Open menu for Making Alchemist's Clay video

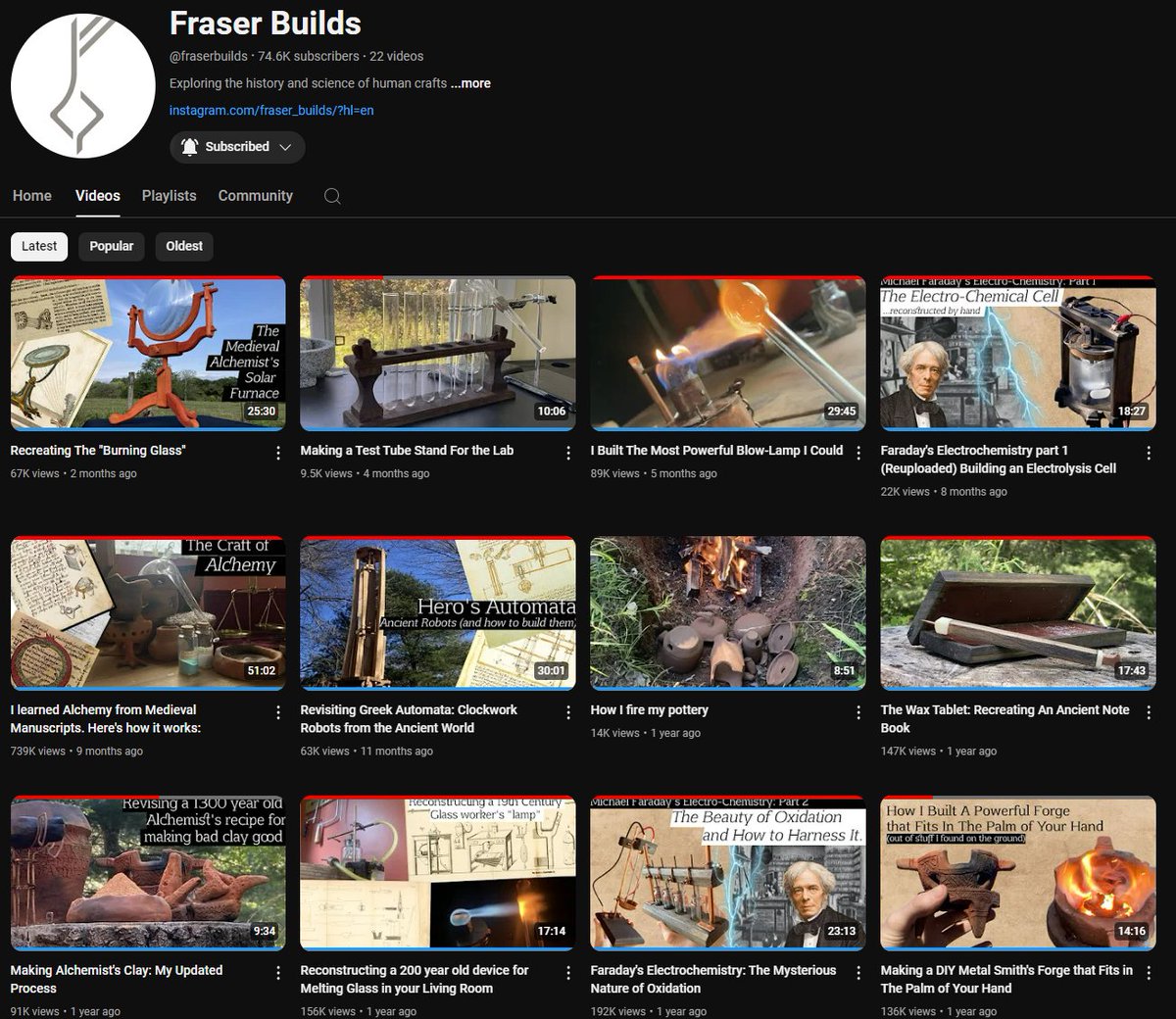tap(278, 973)
